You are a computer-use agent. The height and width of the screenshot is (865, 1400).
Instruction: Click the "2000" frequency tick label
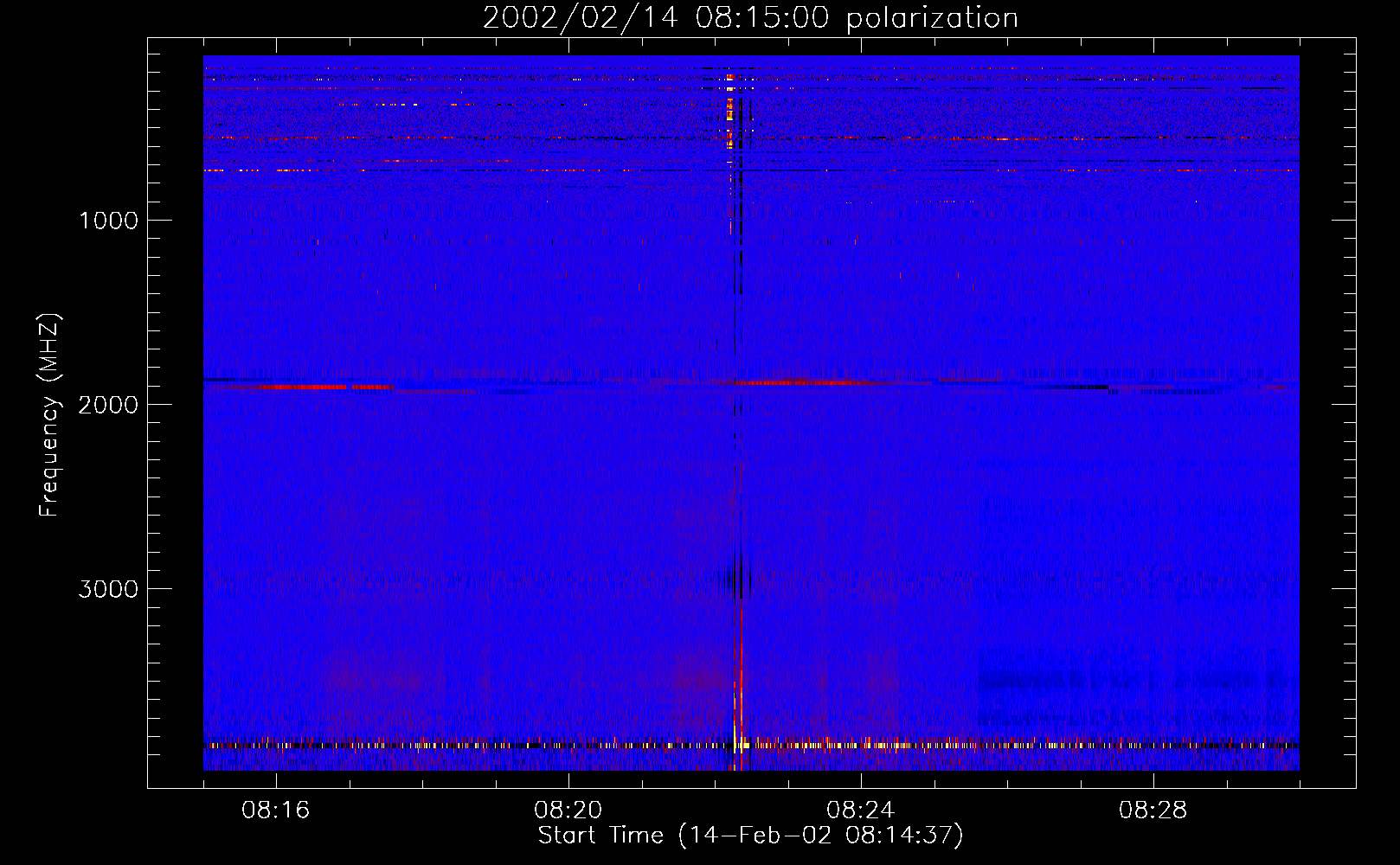108,405
